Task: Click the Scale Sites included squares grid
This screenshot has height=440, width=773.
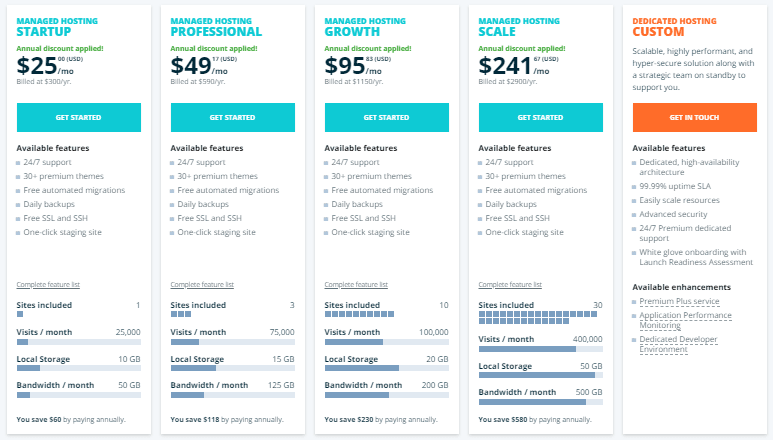Action: click(x=538, y=317)
